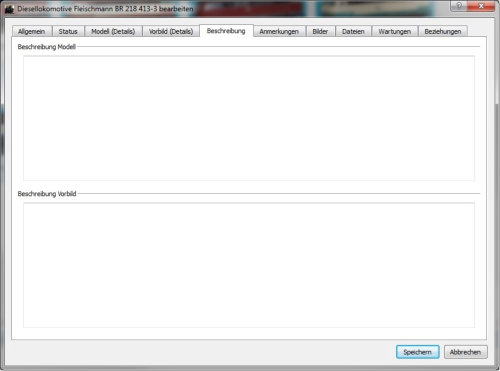Open the Anmerkungen tab
This screenshot has height=371, width=500.
click(279, 31)
